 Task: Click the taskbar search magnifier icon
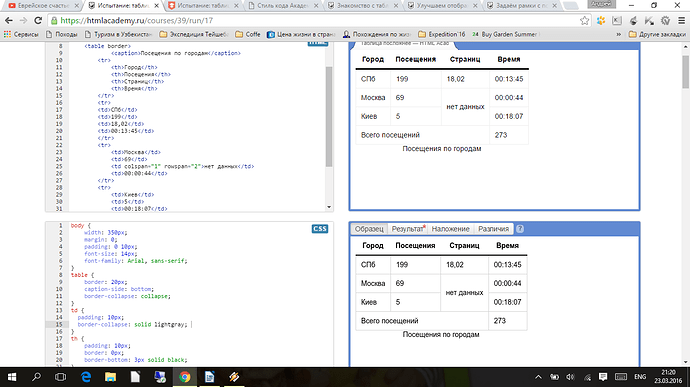tap(37, 377)
